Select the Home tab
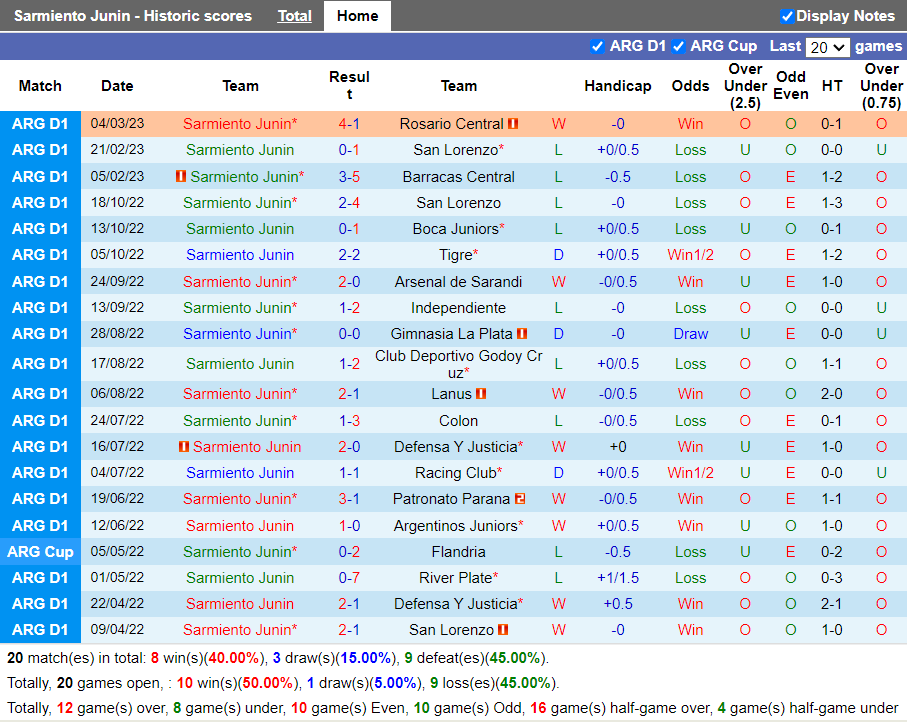 click(x=357, y=16)
